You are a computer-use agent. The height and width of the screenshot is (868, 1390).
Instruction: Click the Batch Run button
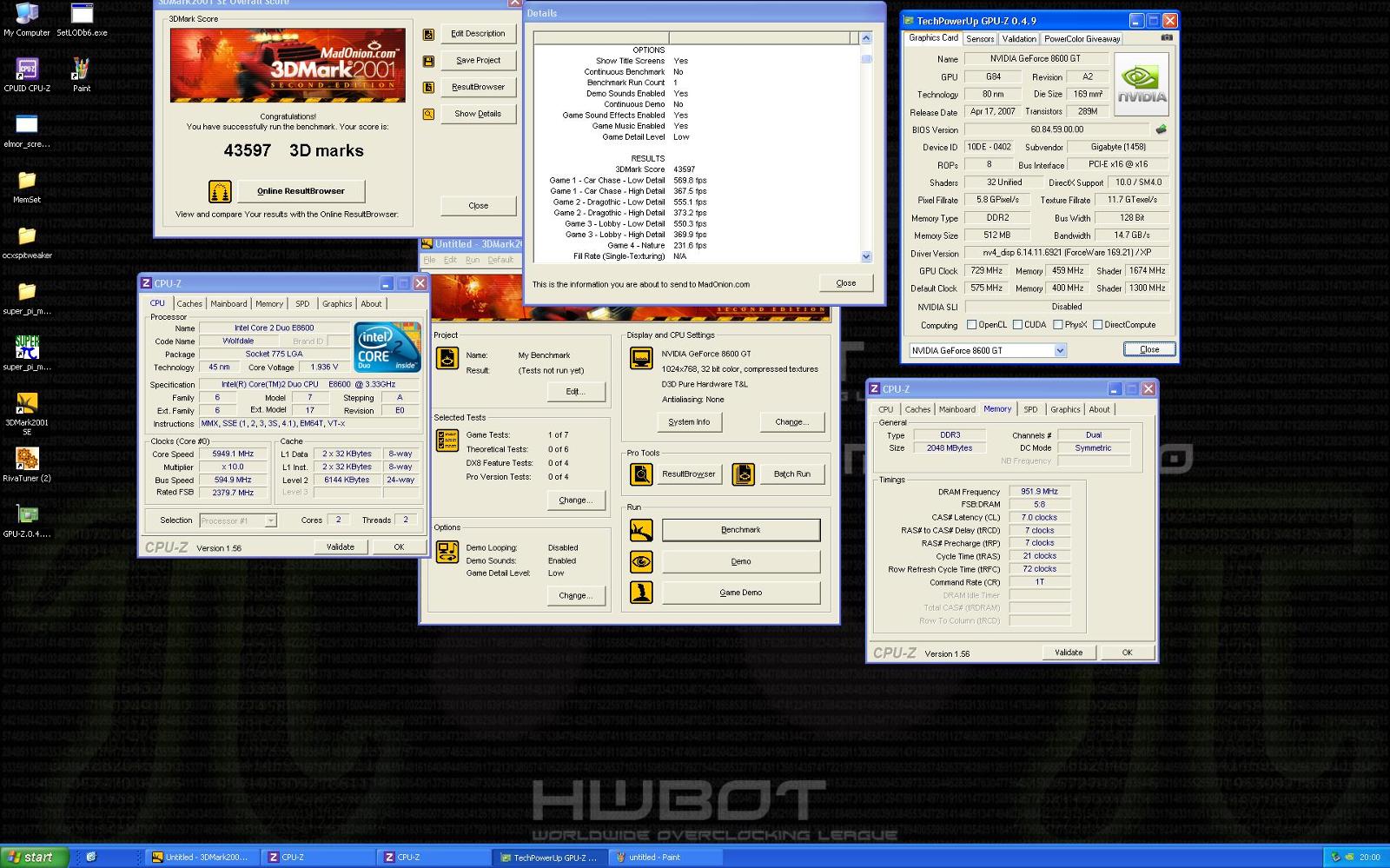[791, 474]
